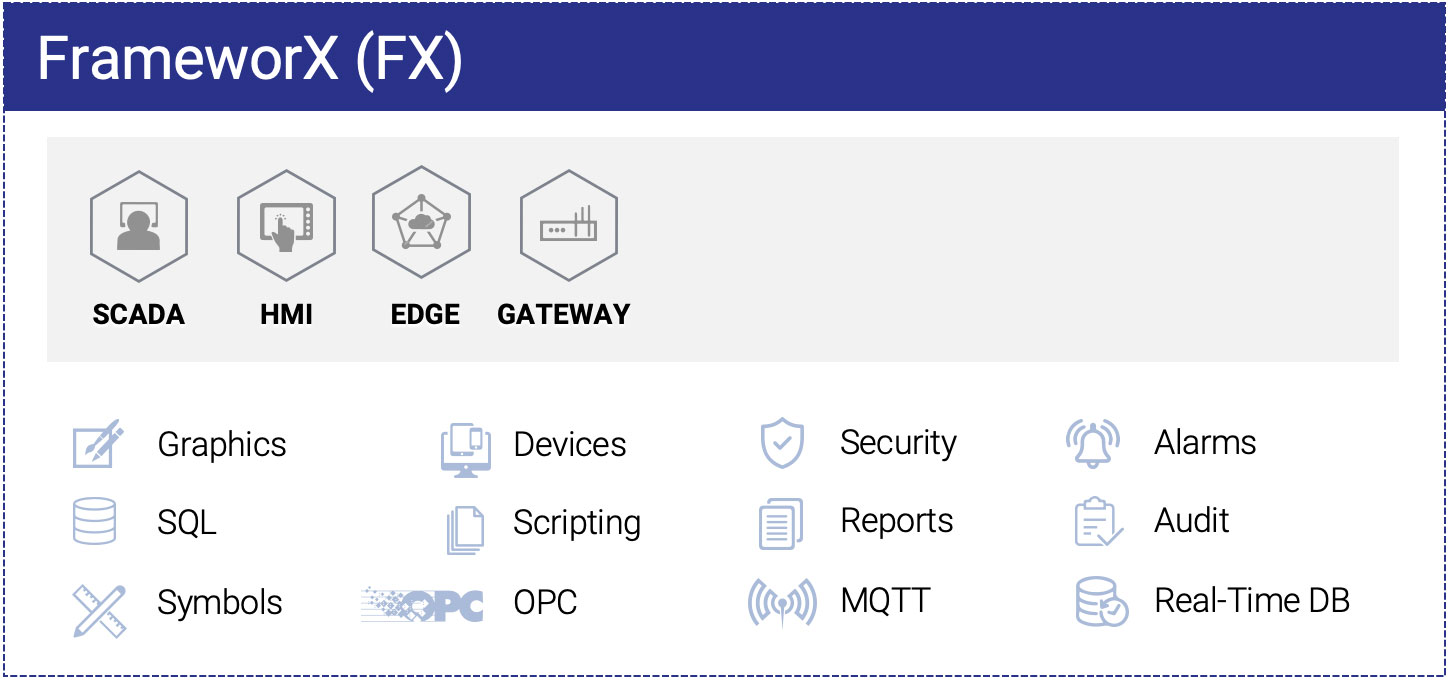Click the Scripting stacked pages icon
The width and height of the screenshot is (1448, 682).
tap(465, 528)
